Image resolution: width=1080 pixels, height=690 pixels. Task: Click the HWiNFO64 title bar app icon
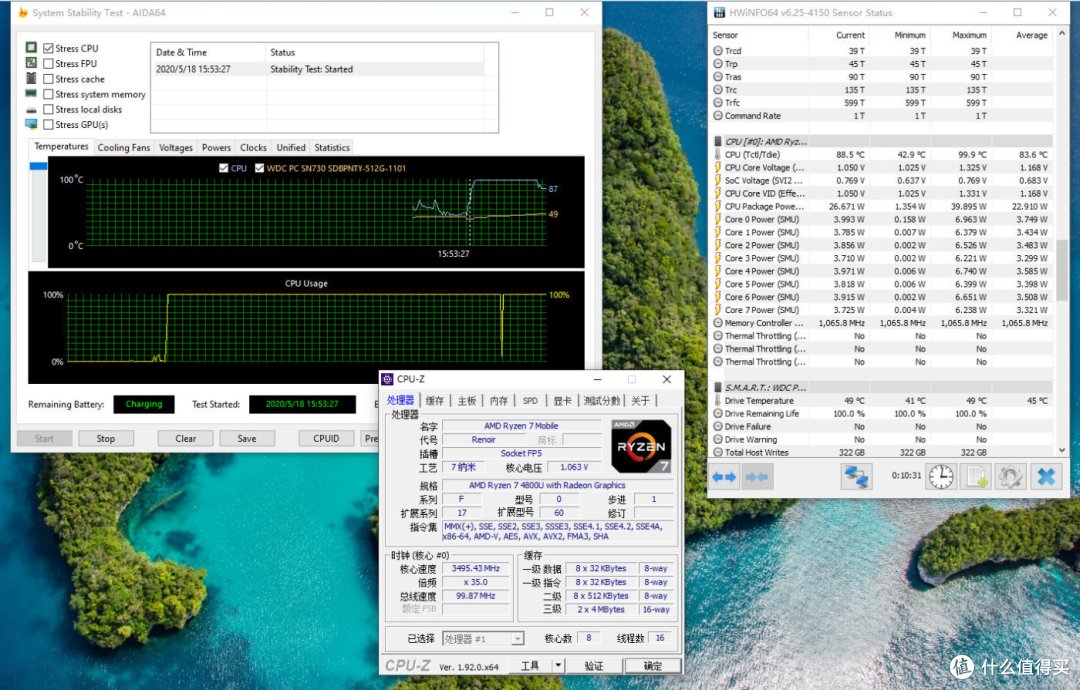click(x=720, y=12)
